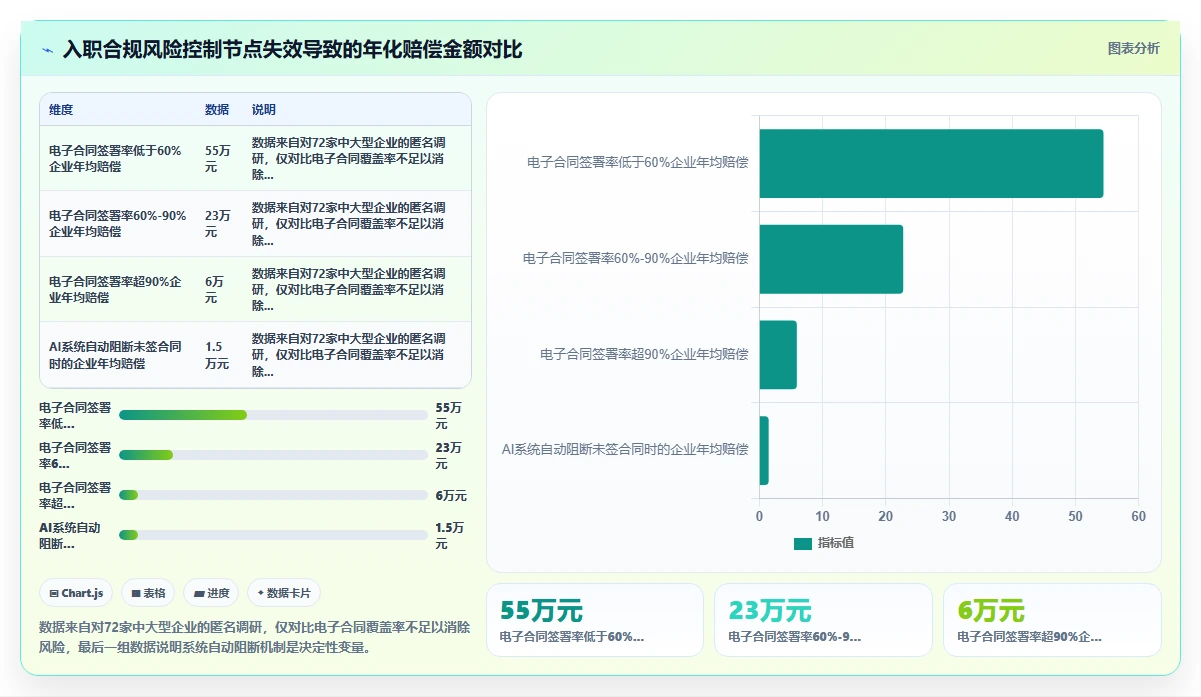Click the x-axis tick label 30
This screenshot has height=697, width=1201.
(x=949, y=517)
